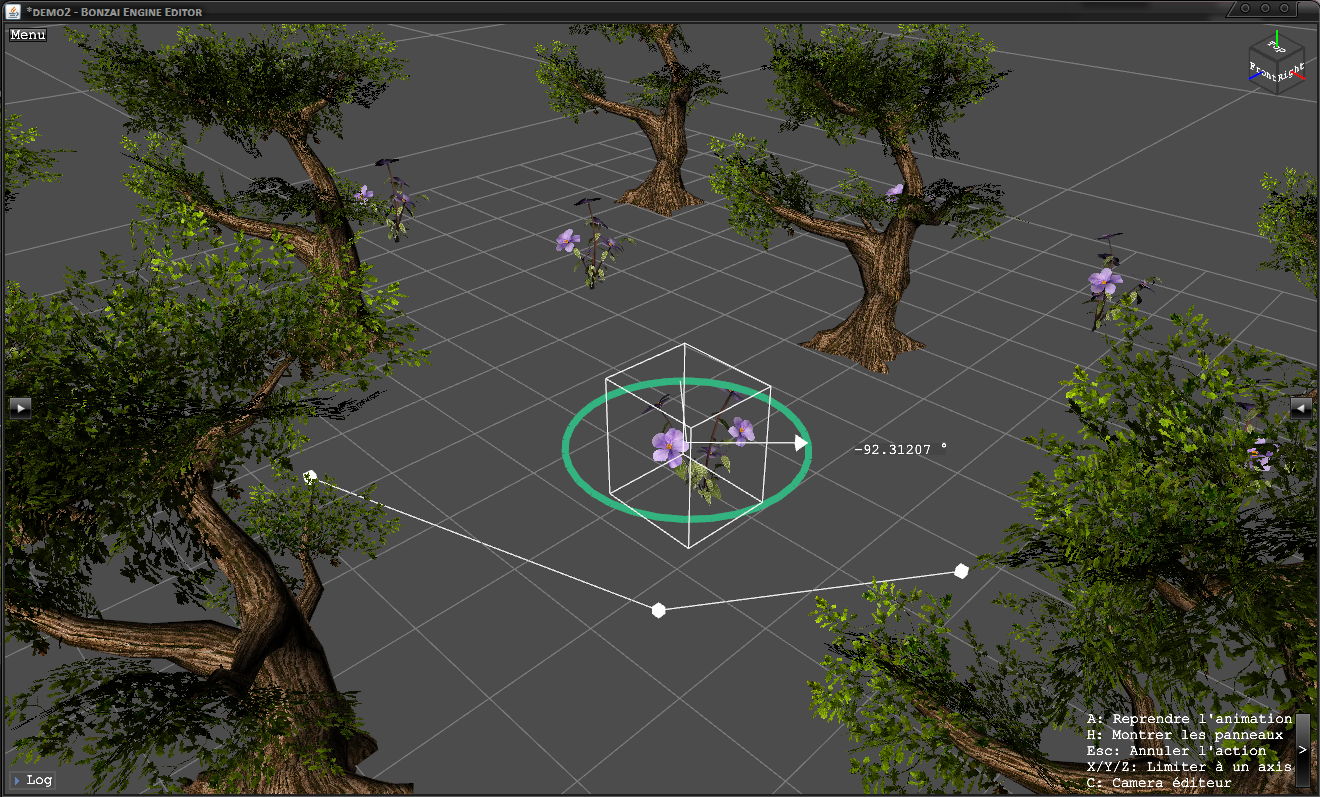
Task: Expand the right side panel arrow
Action: tap(1300, 407)
